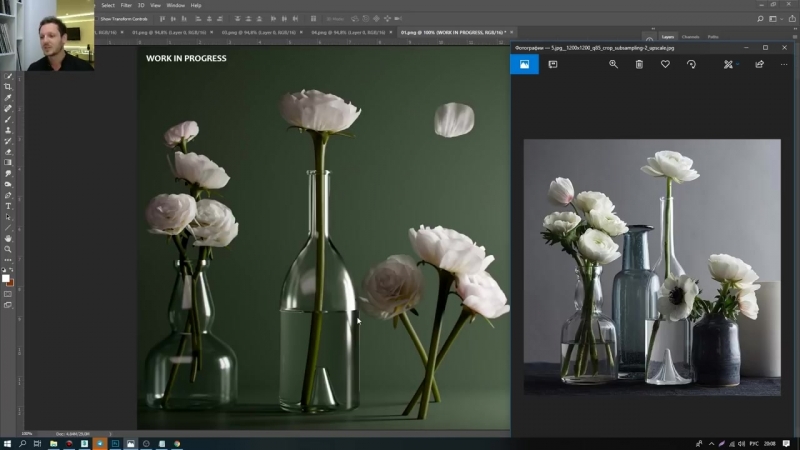
Task: Open Photos app more options ellipsis
Action: [784, 64]
